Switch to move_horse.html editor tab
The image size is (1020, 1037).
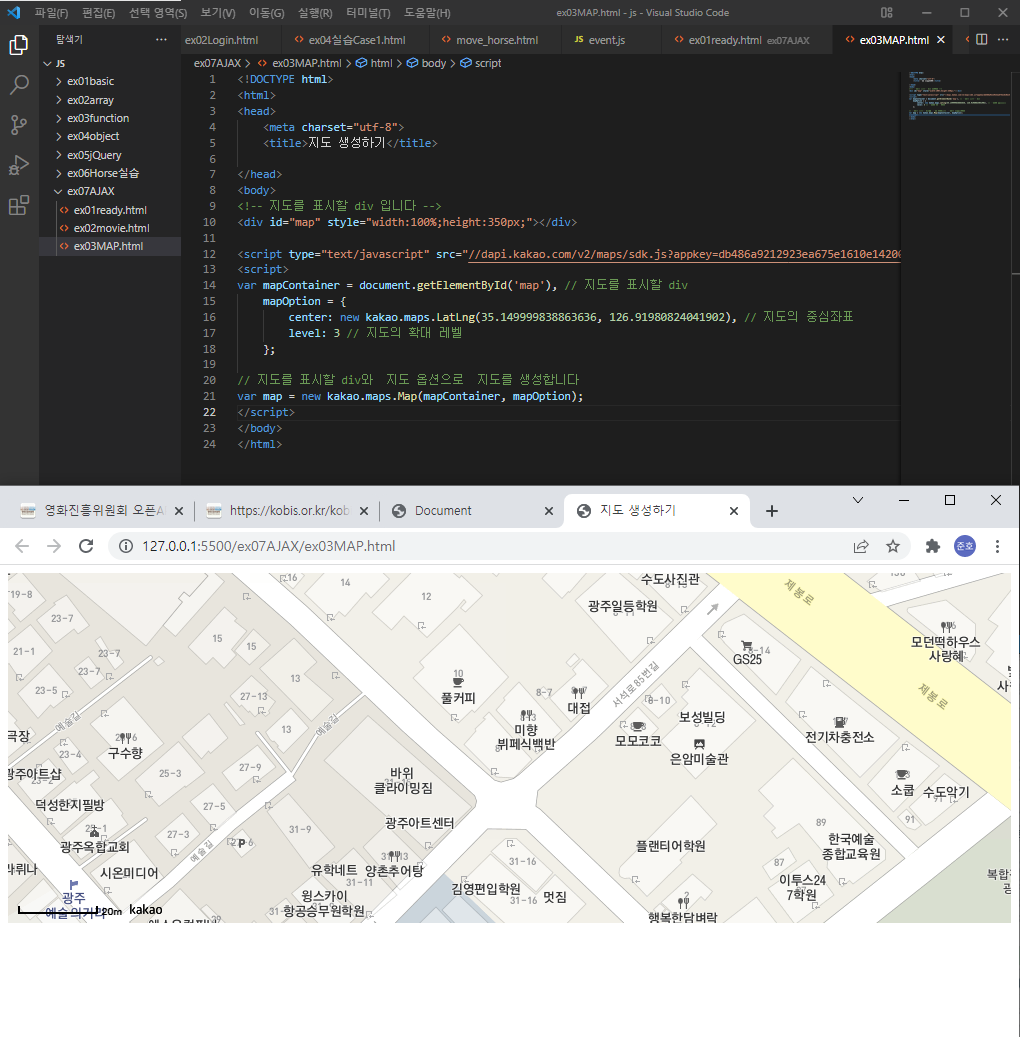click(497, 40)
